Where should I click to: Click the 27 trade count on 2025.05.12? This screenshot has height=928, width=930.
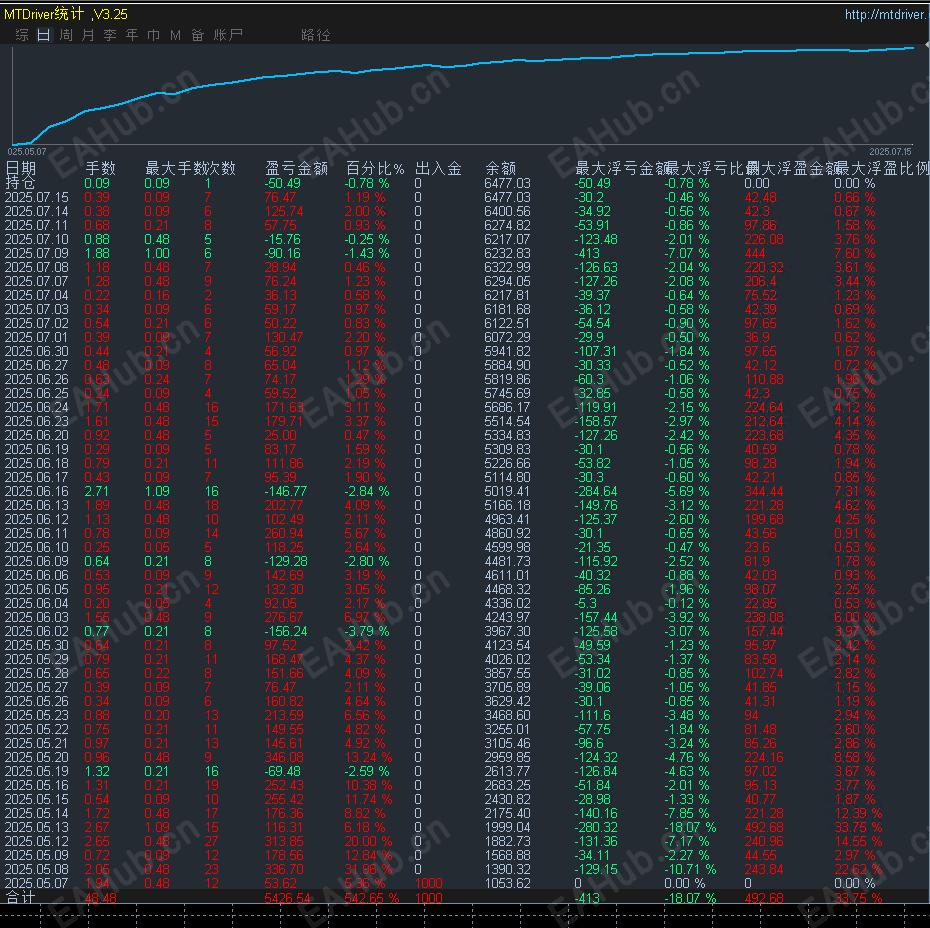[212, 841]
